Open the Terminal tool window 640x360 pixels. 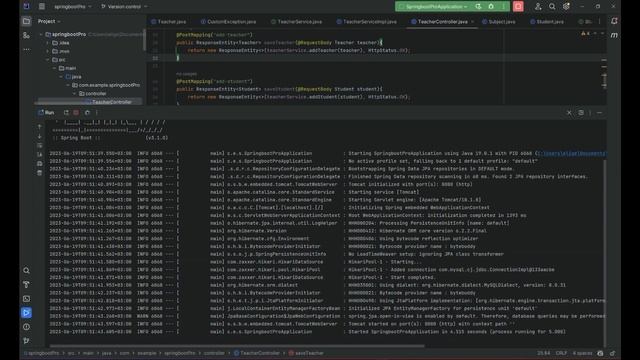[x=27, y=299]
